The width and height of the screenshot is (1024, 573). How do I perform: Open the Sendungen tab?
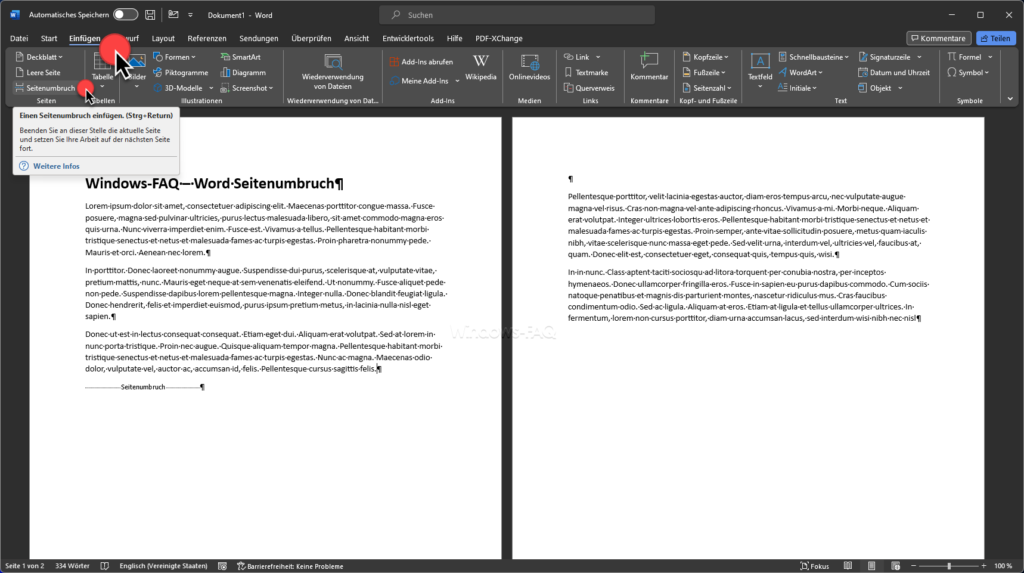pyautogui.click(x=259, y=39)
